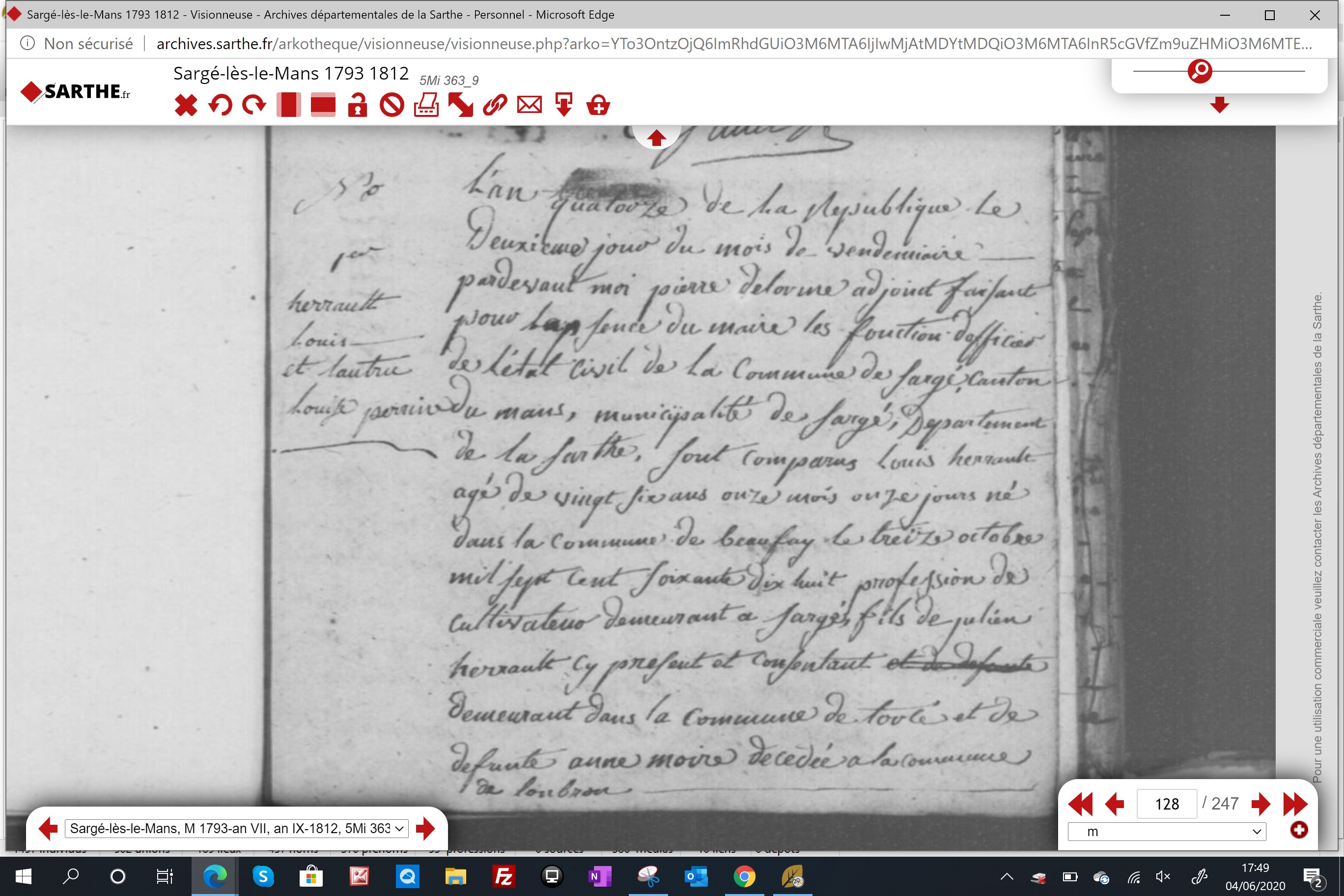Toggle the padlock lock icon
This screenshot has width=1344, height=896.
click(358, 105)
